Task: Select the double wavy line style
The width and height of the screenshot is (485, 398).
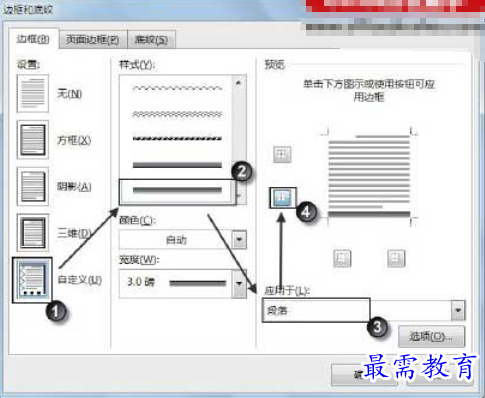Action: tap(177, 114)
